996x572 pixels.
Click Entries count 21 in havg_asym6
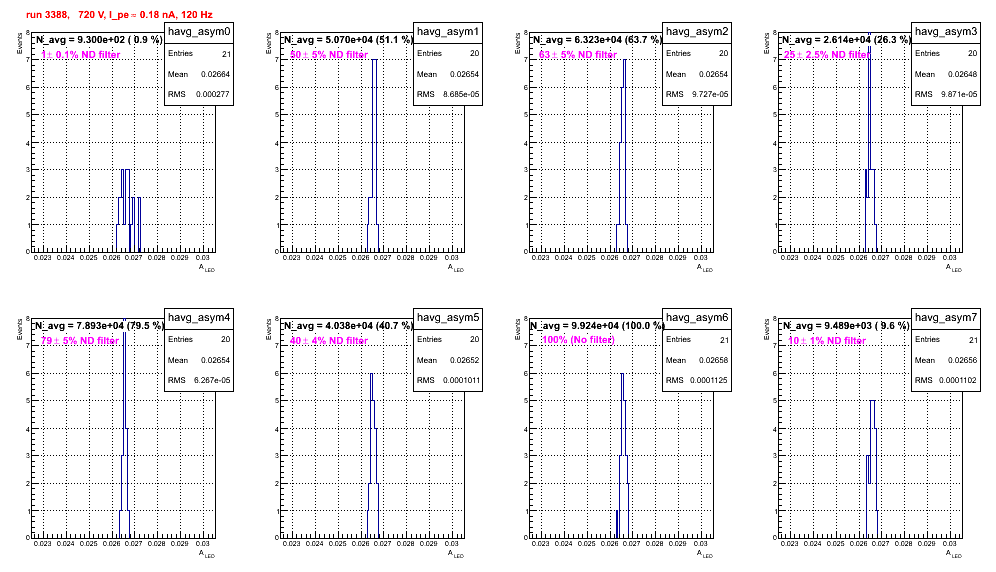click(725, 340)
